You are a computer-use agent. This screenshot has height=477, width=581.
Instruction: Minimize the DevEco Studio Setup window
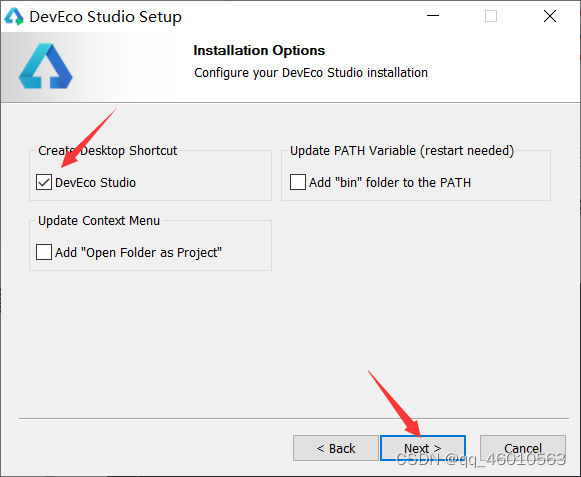click(x=433, y=16)
